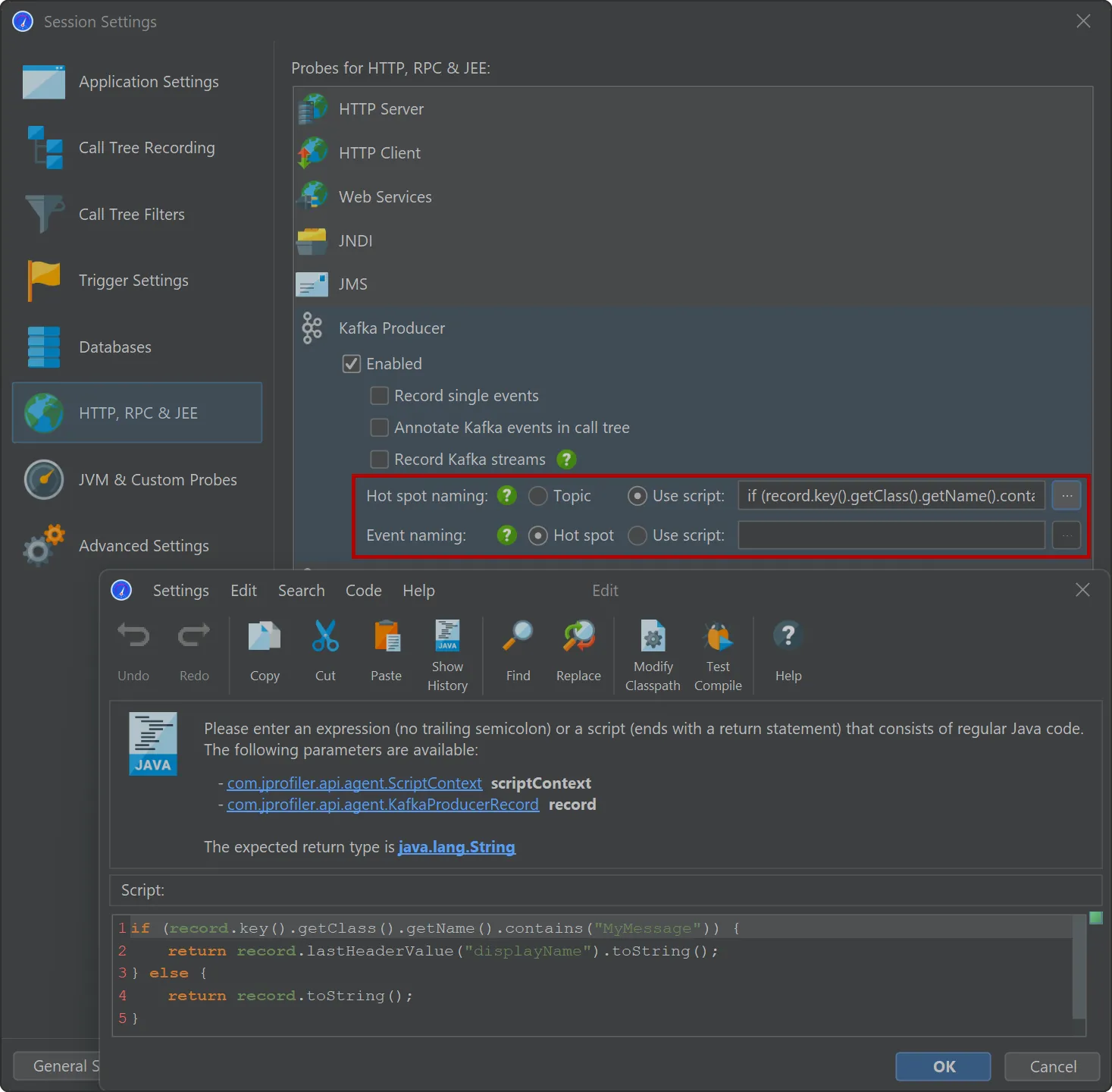
Task: Open Call Tree Recording section
Action: (x=137, y=148)
